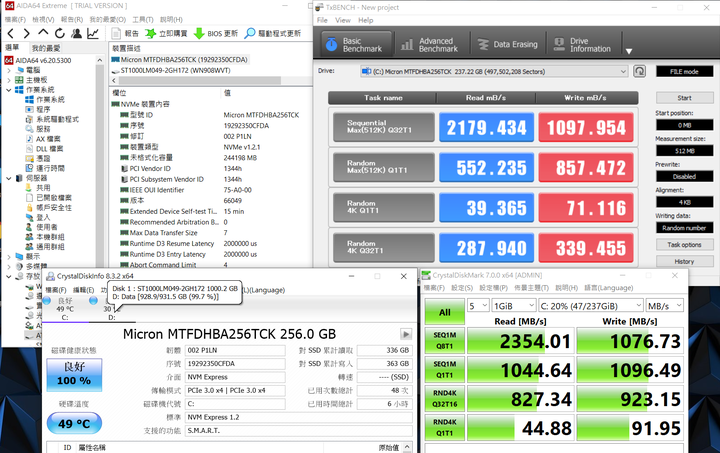This screenshot has height=453, width=720.
Task: Expand the 主機板 tree node
Action: (x=9, y=80)
